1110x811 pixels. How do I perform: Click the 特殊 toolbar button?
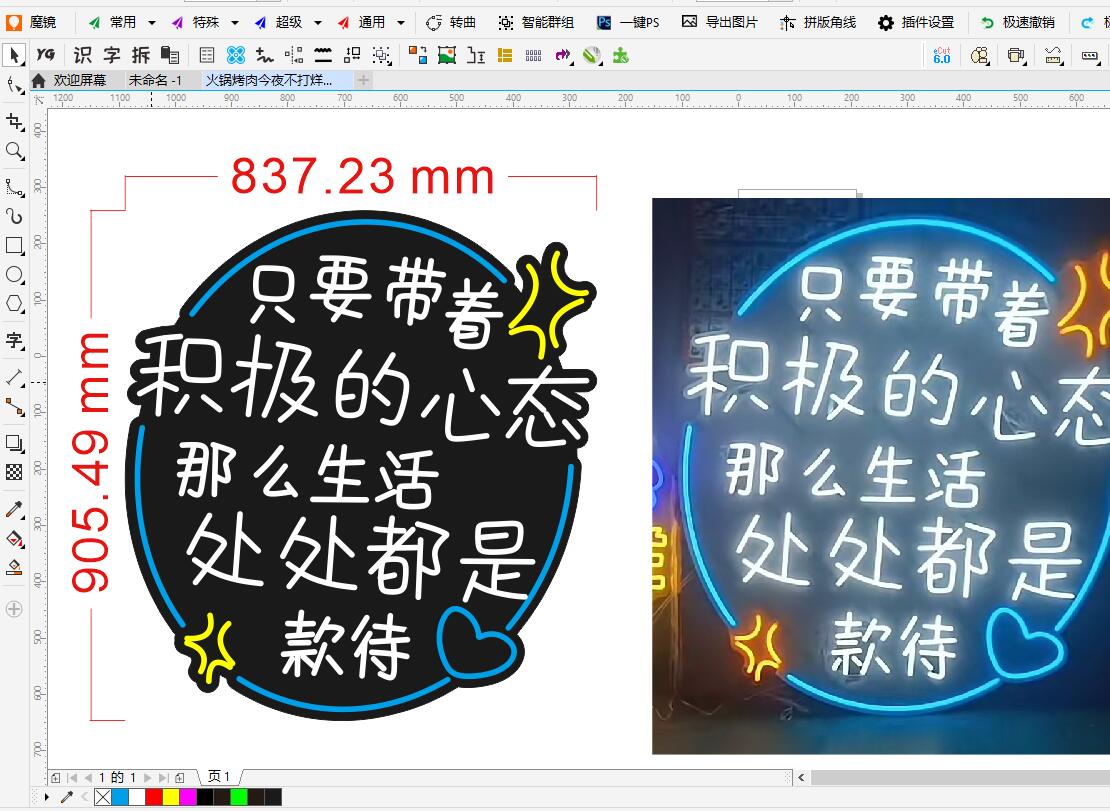coord(195,23)
